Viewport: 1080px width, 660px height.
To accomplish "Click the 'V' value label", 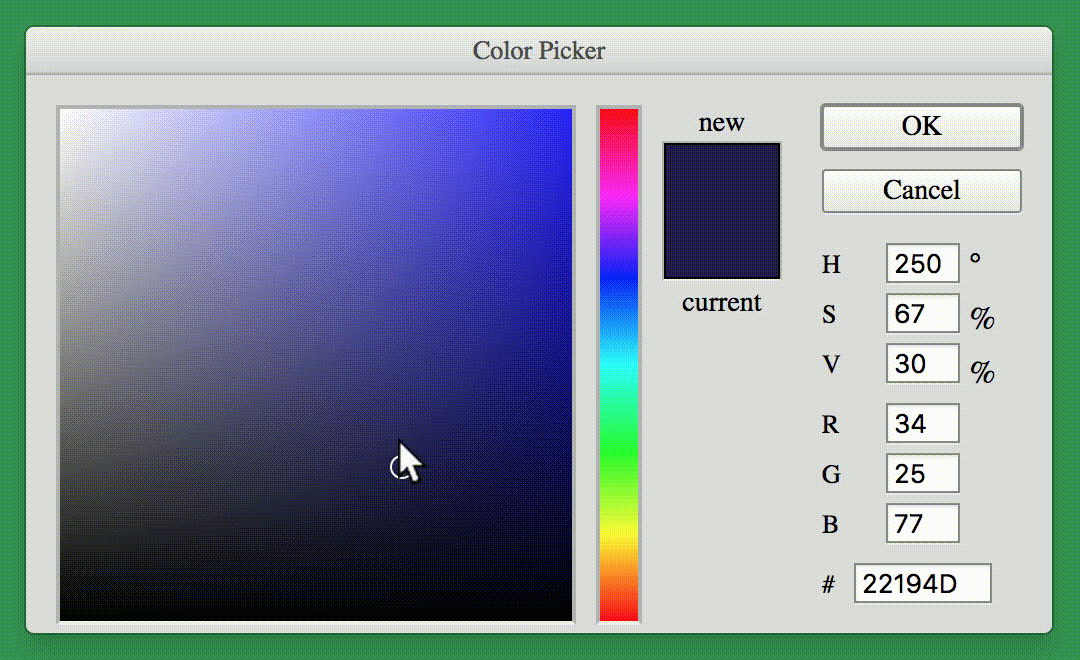I will (x=831, y=364).
